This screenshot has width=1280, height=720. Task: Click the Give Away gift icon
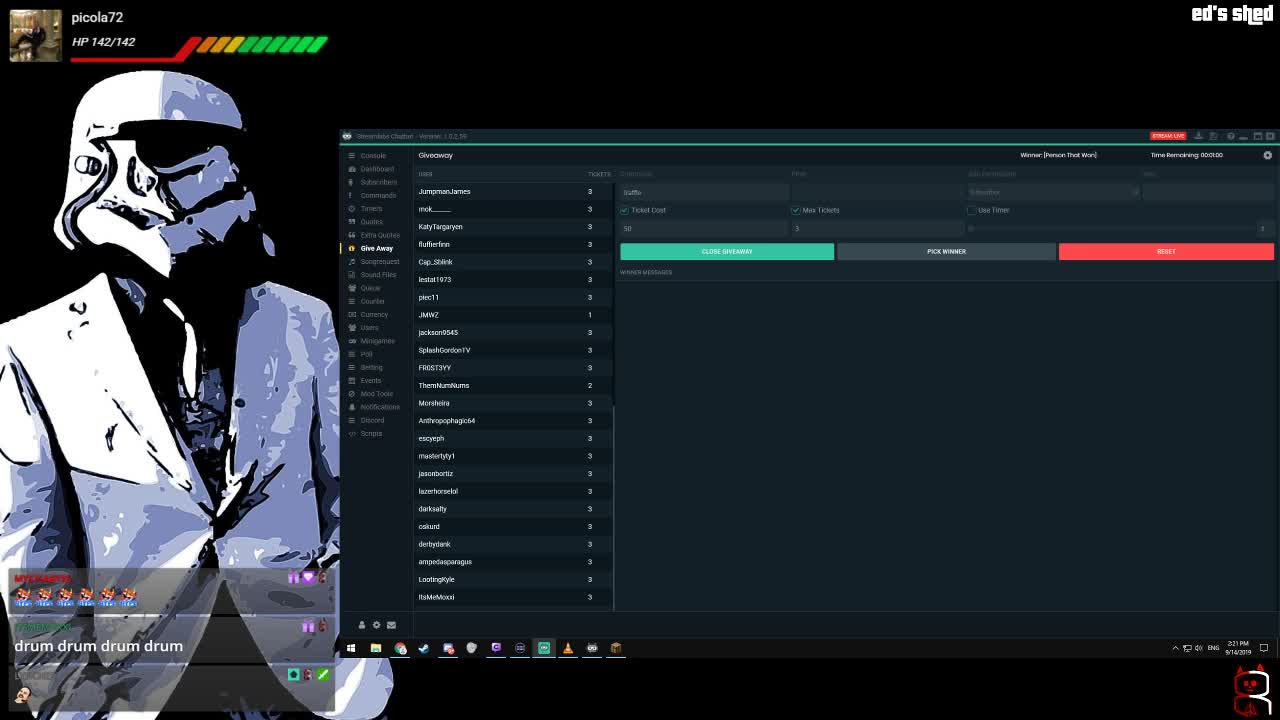(351, 248)
